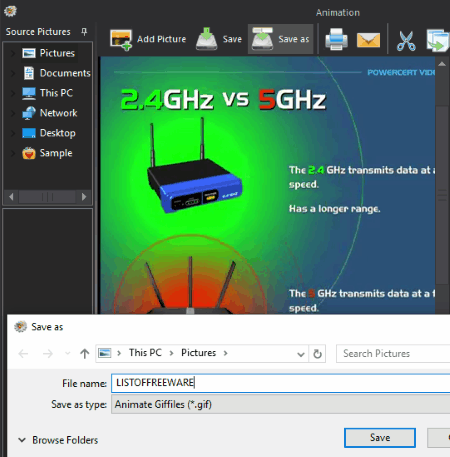Expand Browse Folders in the Save as dialog

click(x=58, y=440)
